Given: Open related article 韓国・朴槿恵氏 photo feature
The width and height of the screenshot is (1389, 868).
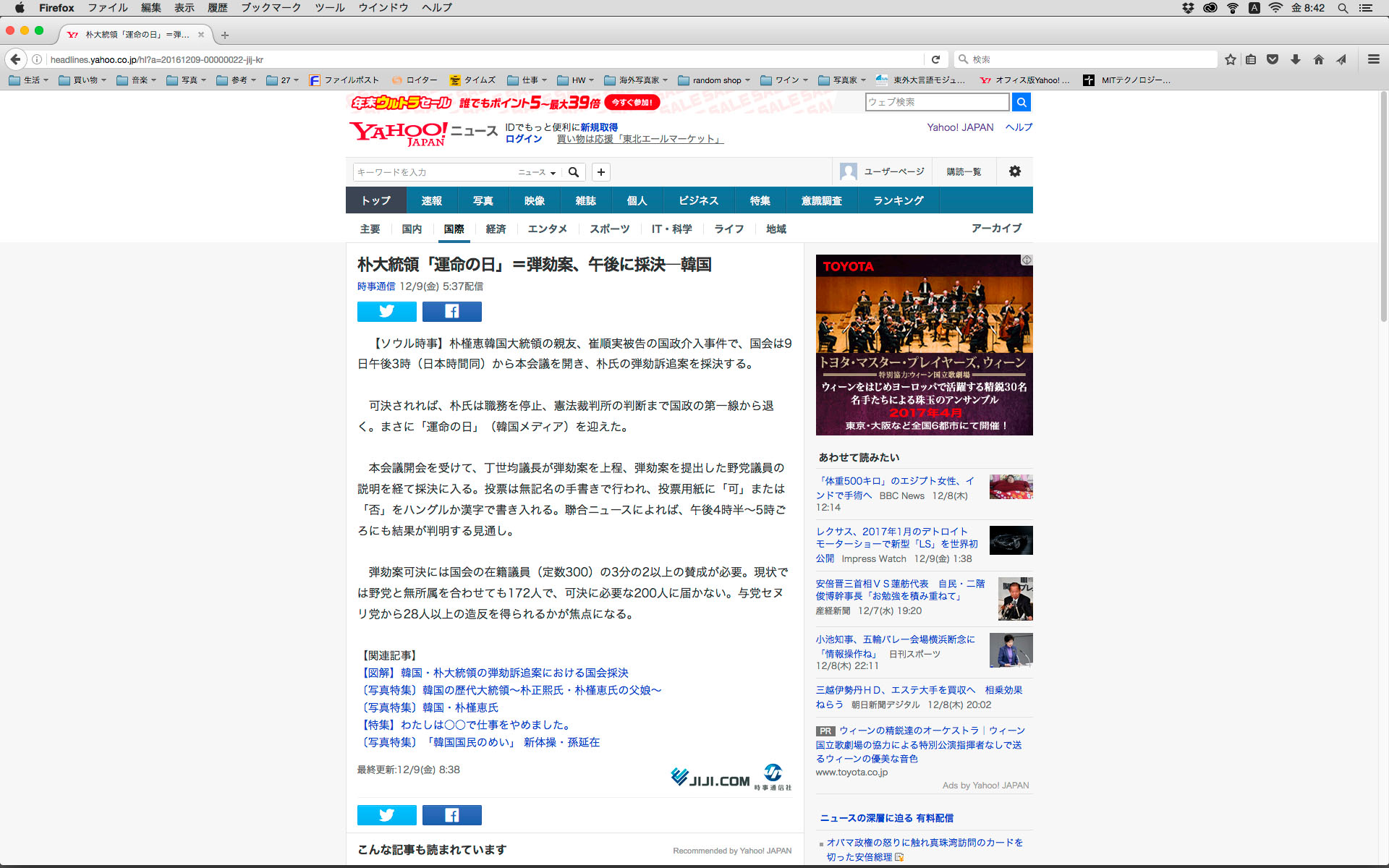Looking at the screenshot, I should [430, 707].
